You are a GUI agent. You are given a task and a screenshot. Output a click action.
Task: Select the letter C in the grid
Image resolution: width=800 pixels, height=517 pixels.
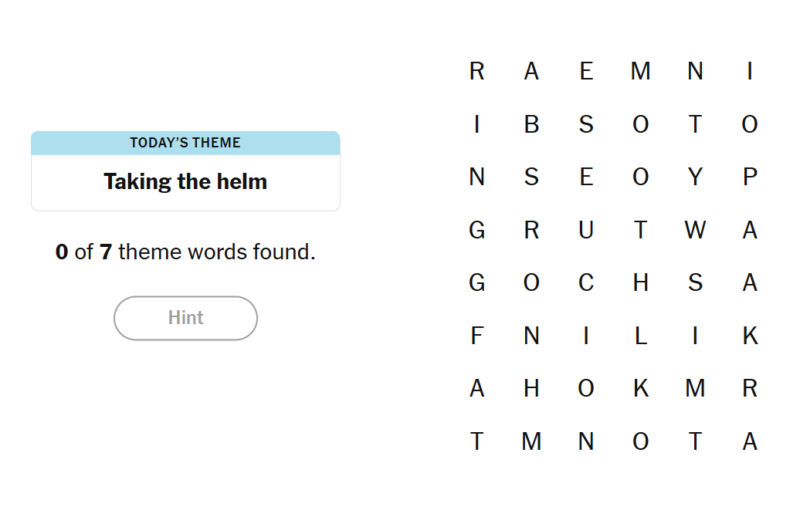click(586, 283)
